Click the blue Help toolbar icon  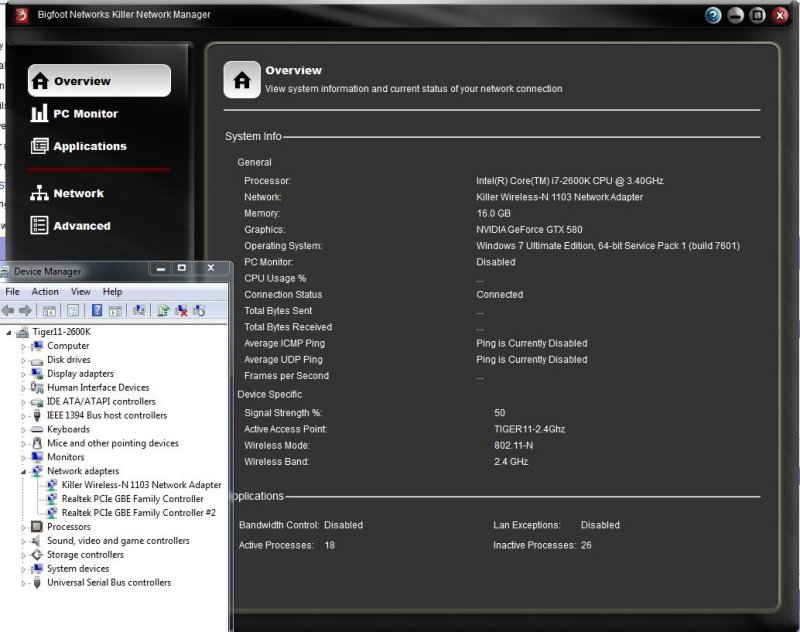click(x=97, y=310)
